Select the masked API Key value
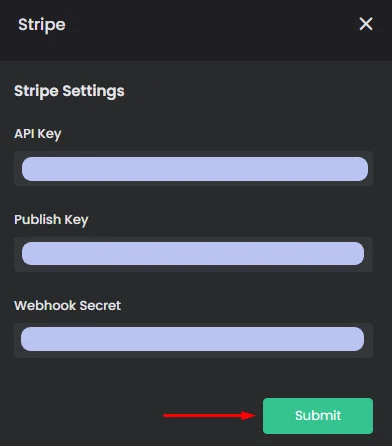The width and height of the screenshot is (392, 446). (195, 169)
